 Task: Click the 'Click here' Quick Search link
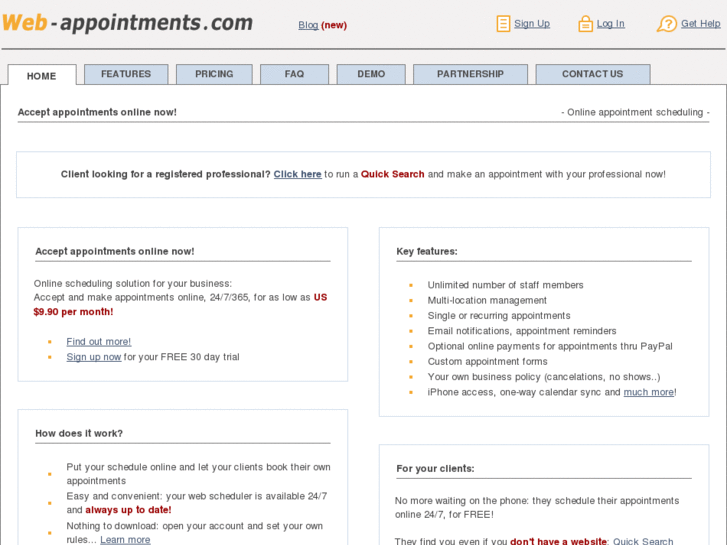pyautogui.click(x=297, y=174)
